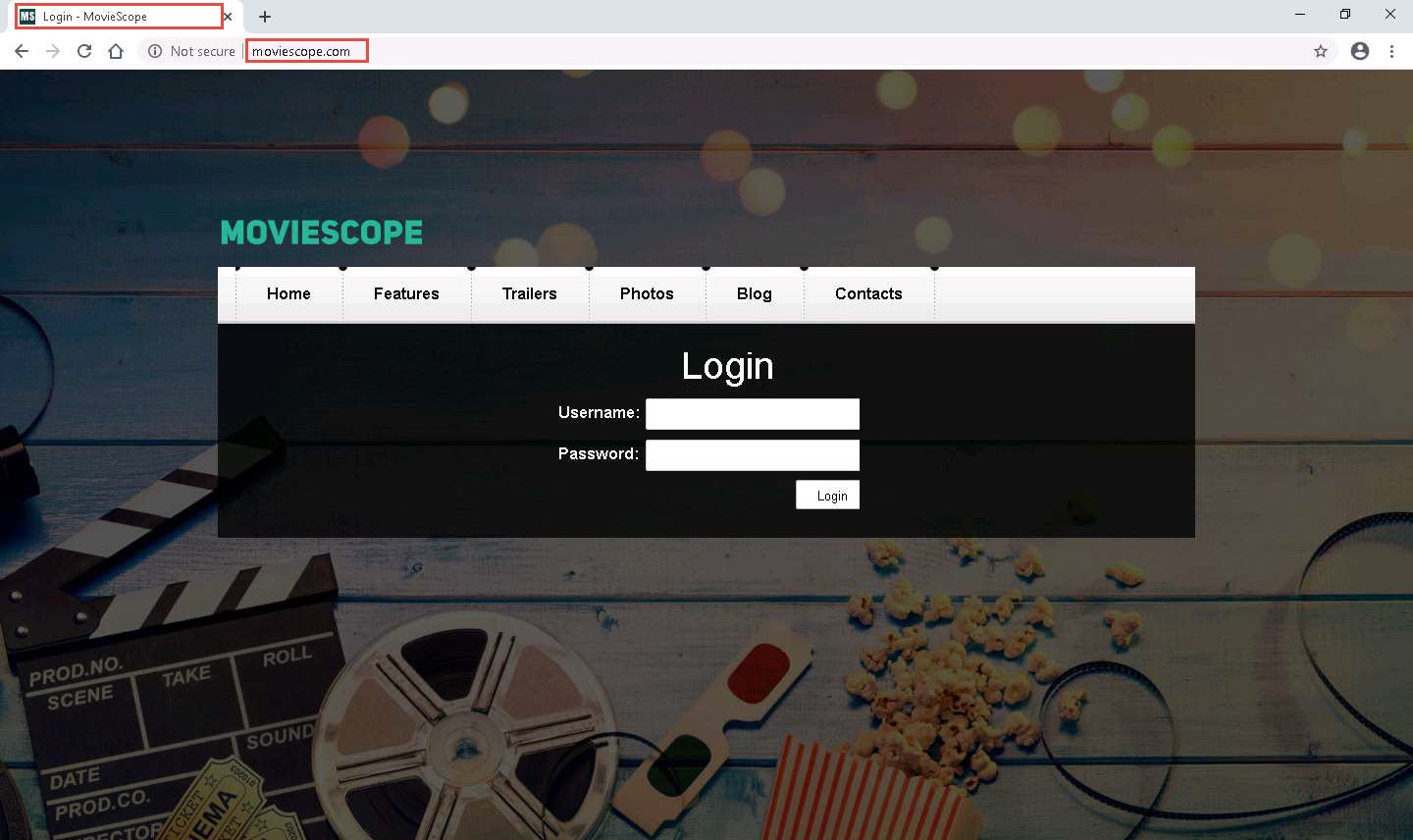
Task: Click the 'Username:' label
Action: pyautogui.click(x=599, y=412)
